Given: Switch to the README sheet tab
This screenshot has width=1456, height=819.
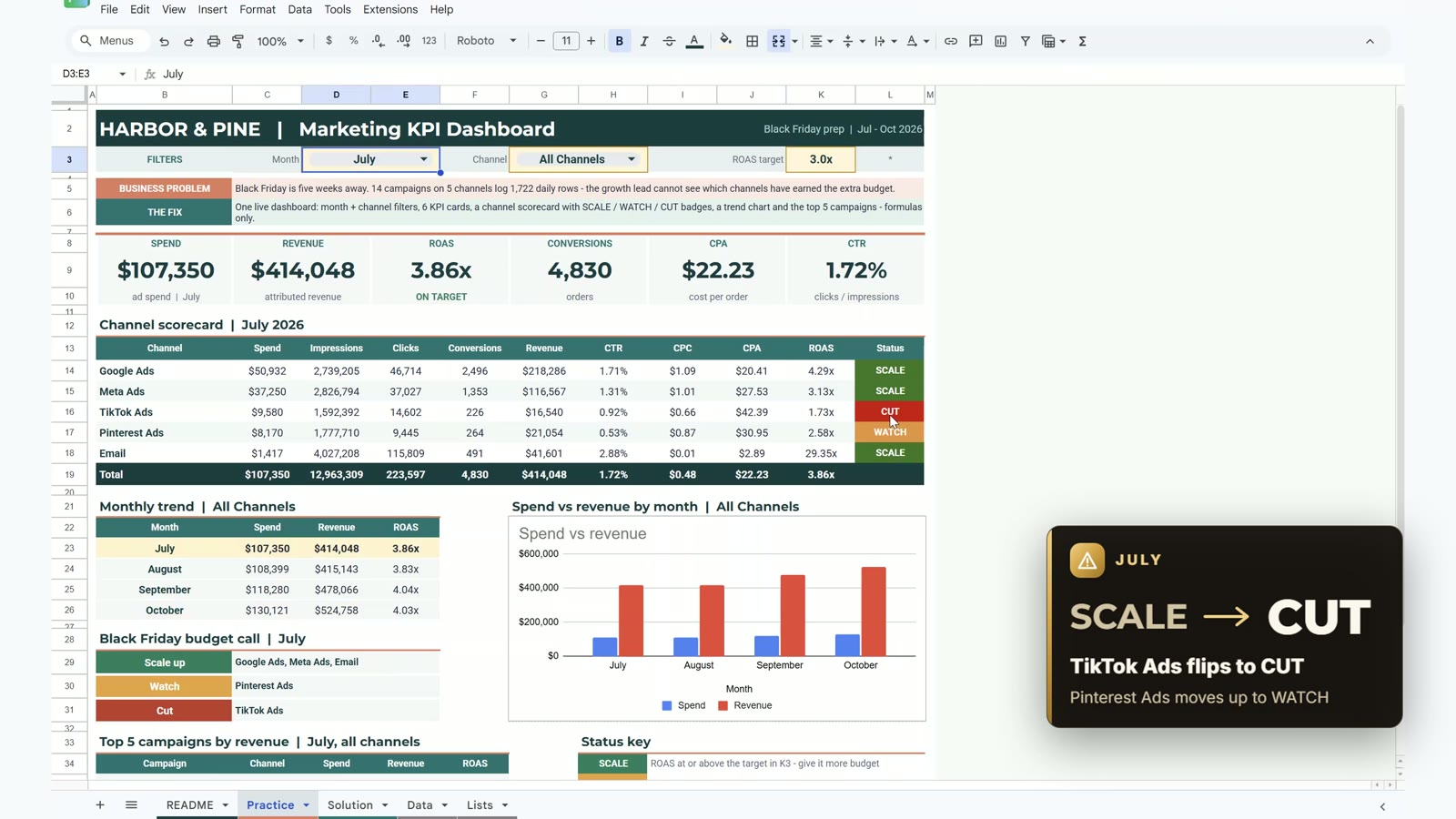Looking at the screenshot, I should click(197, 805).
